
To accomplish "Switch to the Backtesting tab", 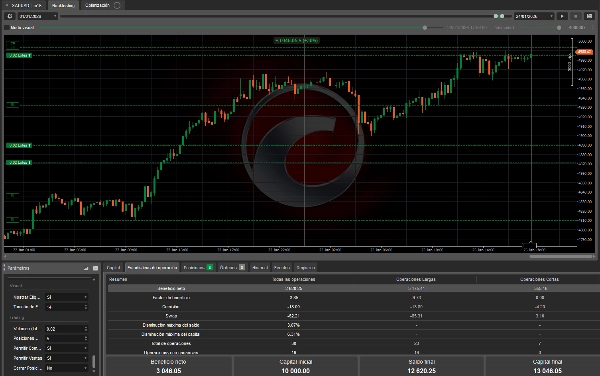I will [x=63, y=5].
